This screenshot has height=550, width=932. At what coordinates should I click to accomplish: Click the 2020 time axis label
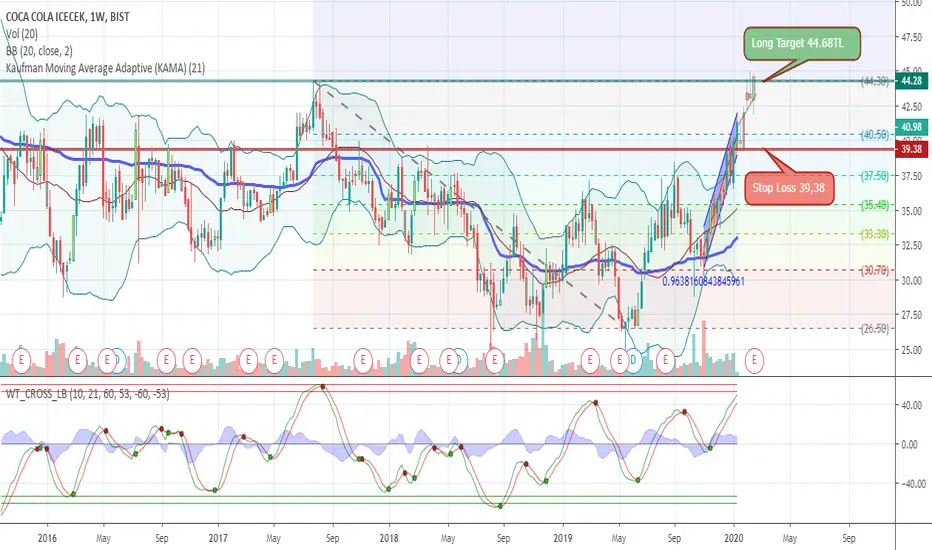[x=734, y=538]
